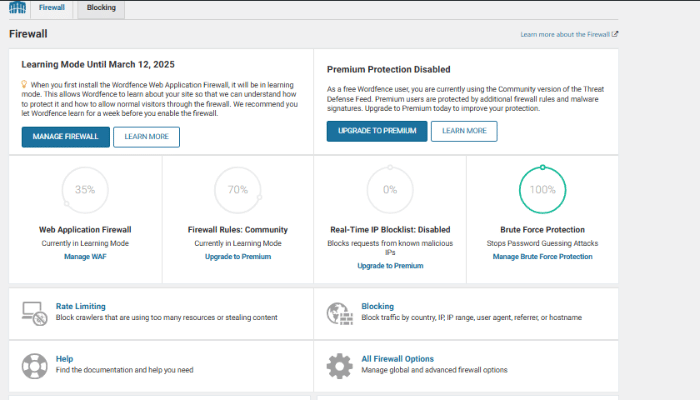The image size is (700, 400).
Task: Click Blocks requests from known malicious IPs text
Action: pos(390,248)
